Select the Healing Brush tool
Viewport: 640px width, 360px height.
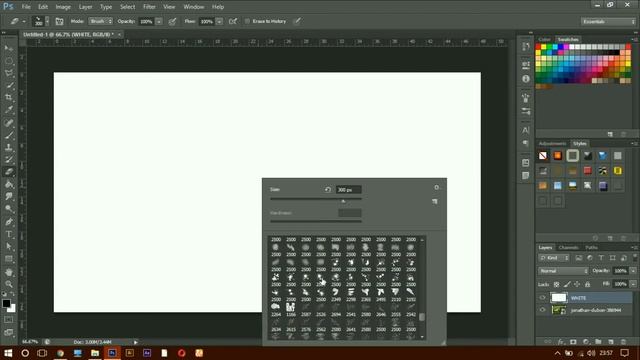9,123
